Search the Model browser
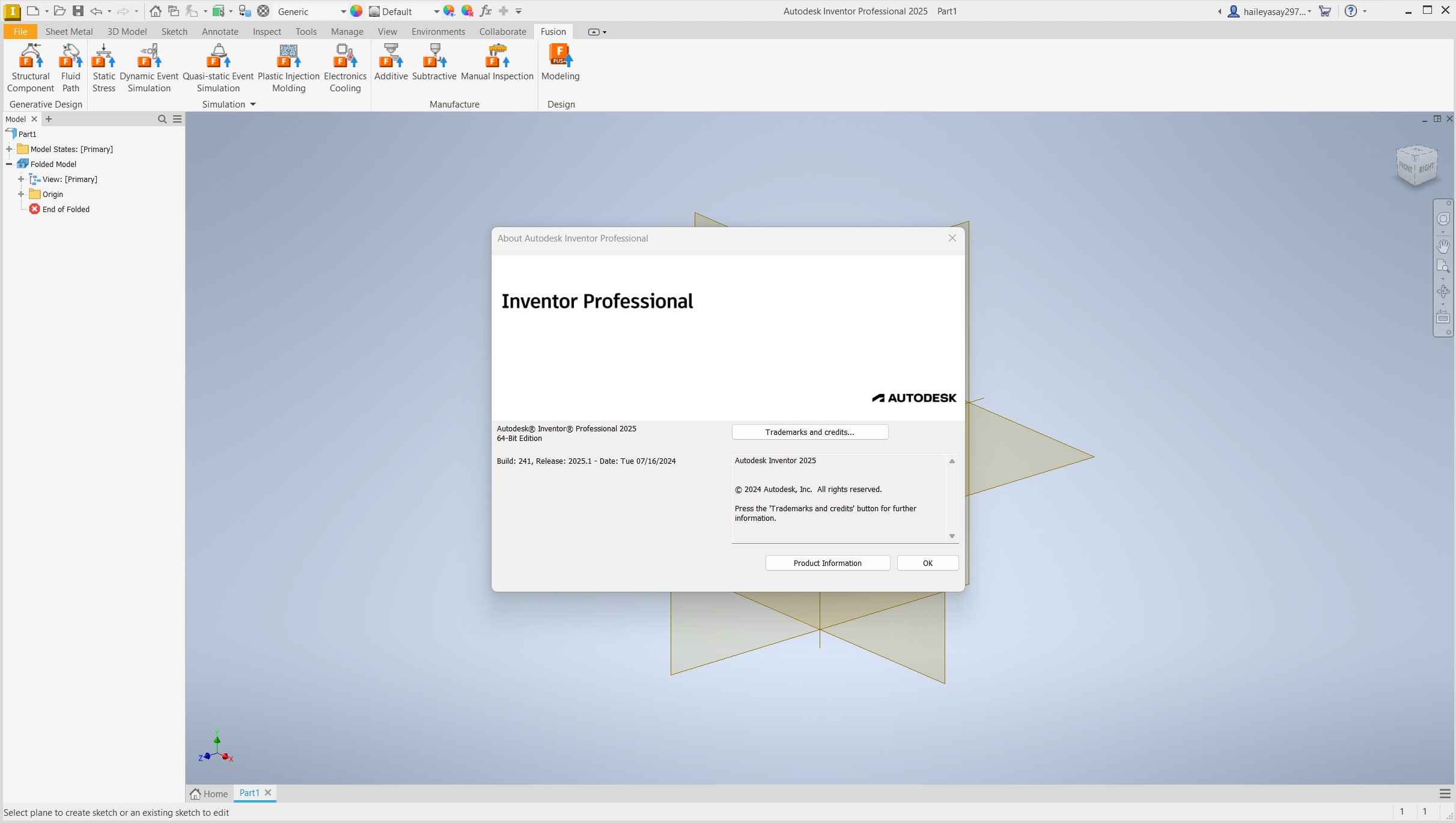 pyautogui.click(x=162, y=119)
